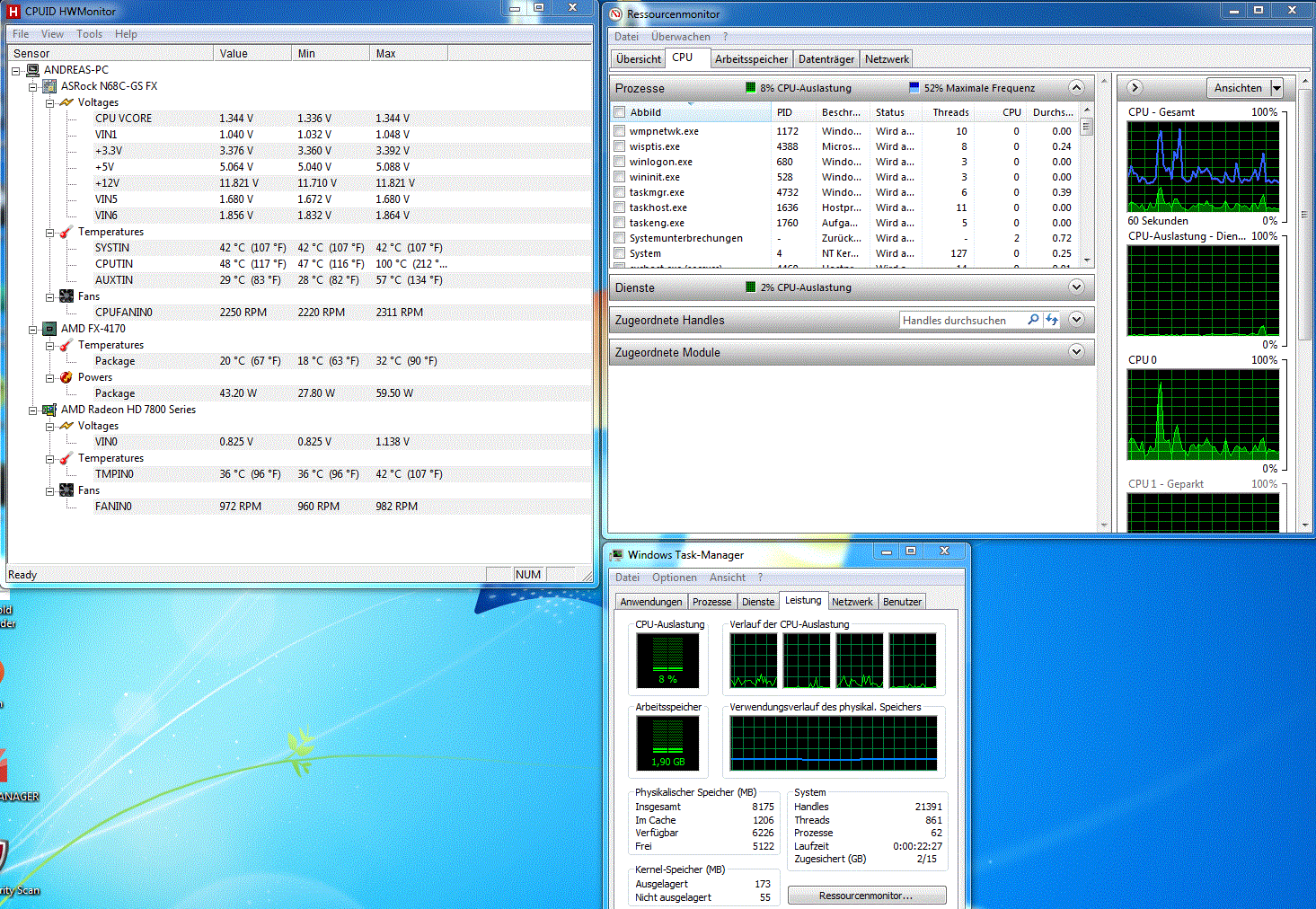Click the Ansichten button
1316x909 pixels.
pos(1238,88)
